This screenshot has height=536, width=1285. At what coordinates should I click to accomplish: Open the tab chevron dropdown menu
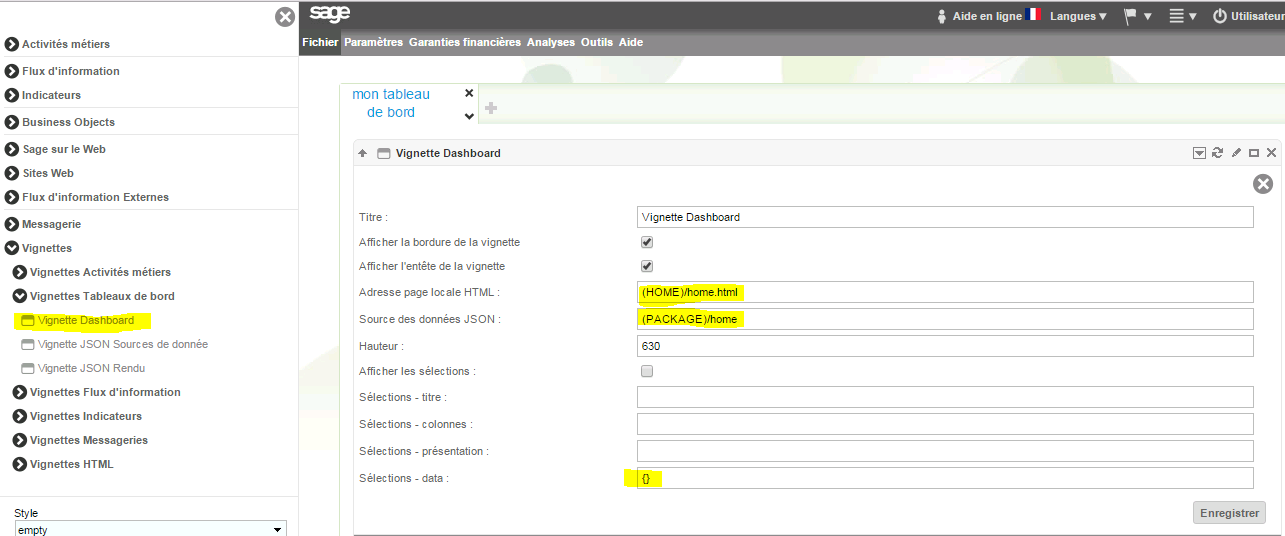coord(469,116)
